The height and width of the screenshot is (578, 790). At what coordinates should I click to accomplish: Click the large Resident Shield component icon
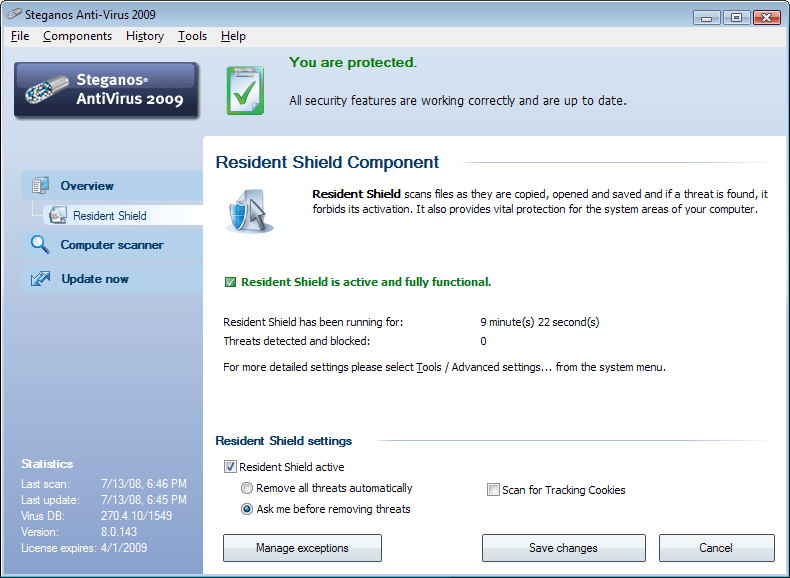coord(250,211)
